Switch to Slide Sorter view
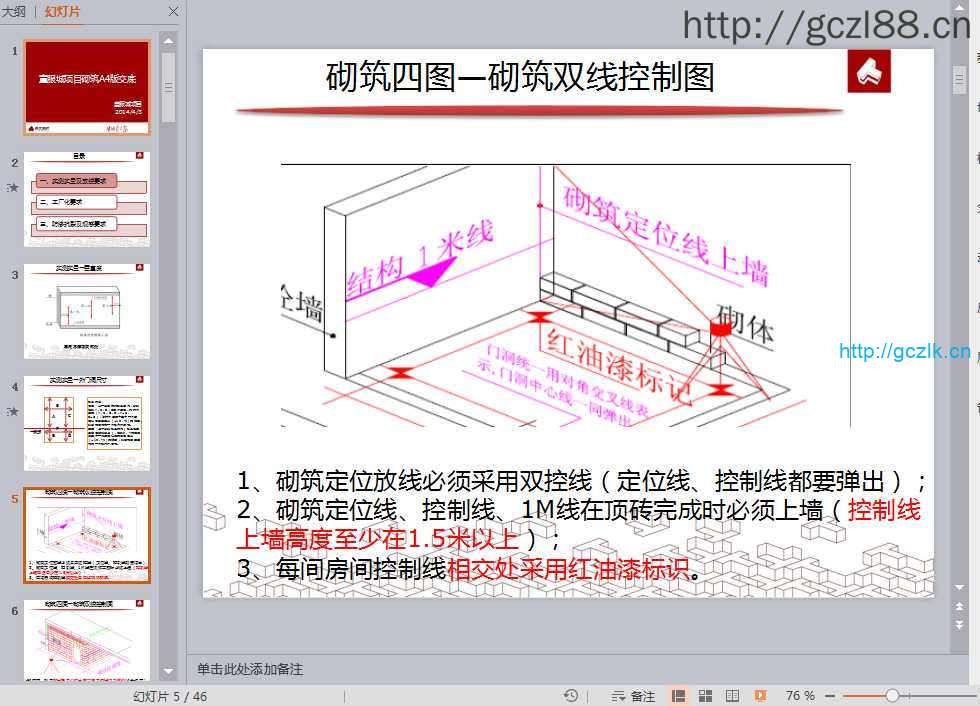980x706 pixels. coord(706,696)
